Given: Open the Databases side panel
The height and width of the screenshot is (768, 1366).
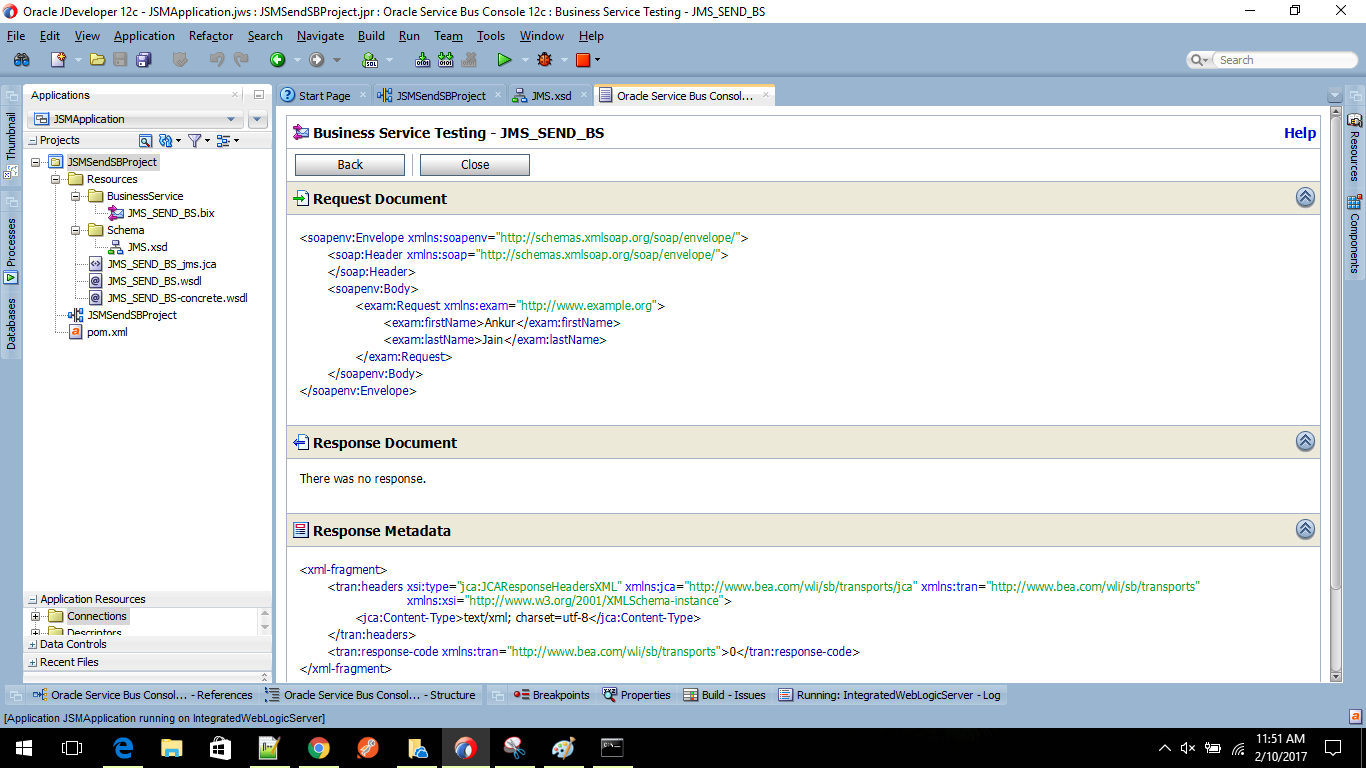Looking at the screenshot, I should (x=11, y=323).
